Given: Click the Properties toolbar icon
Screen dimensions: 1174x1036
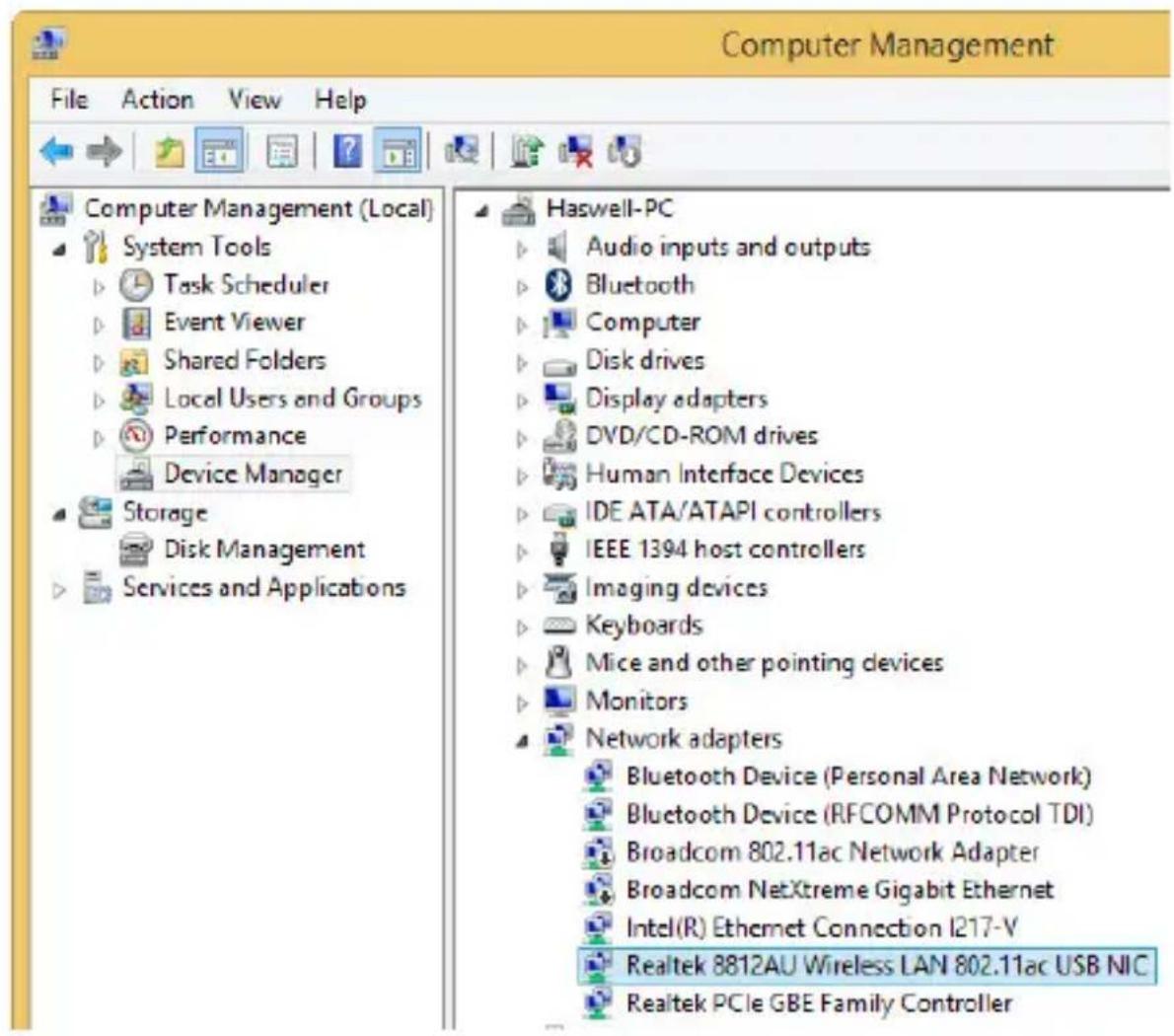Looking at the screenshot, I should [281, 150].
